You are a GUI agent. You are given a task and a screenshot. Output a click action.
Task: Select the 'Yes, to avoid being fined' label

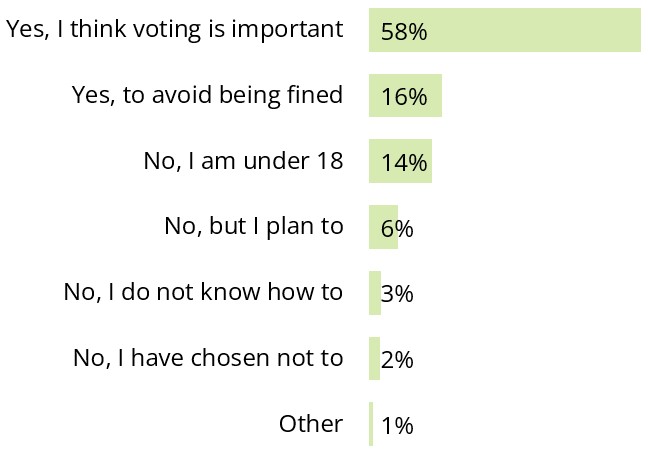click(208, 95)
